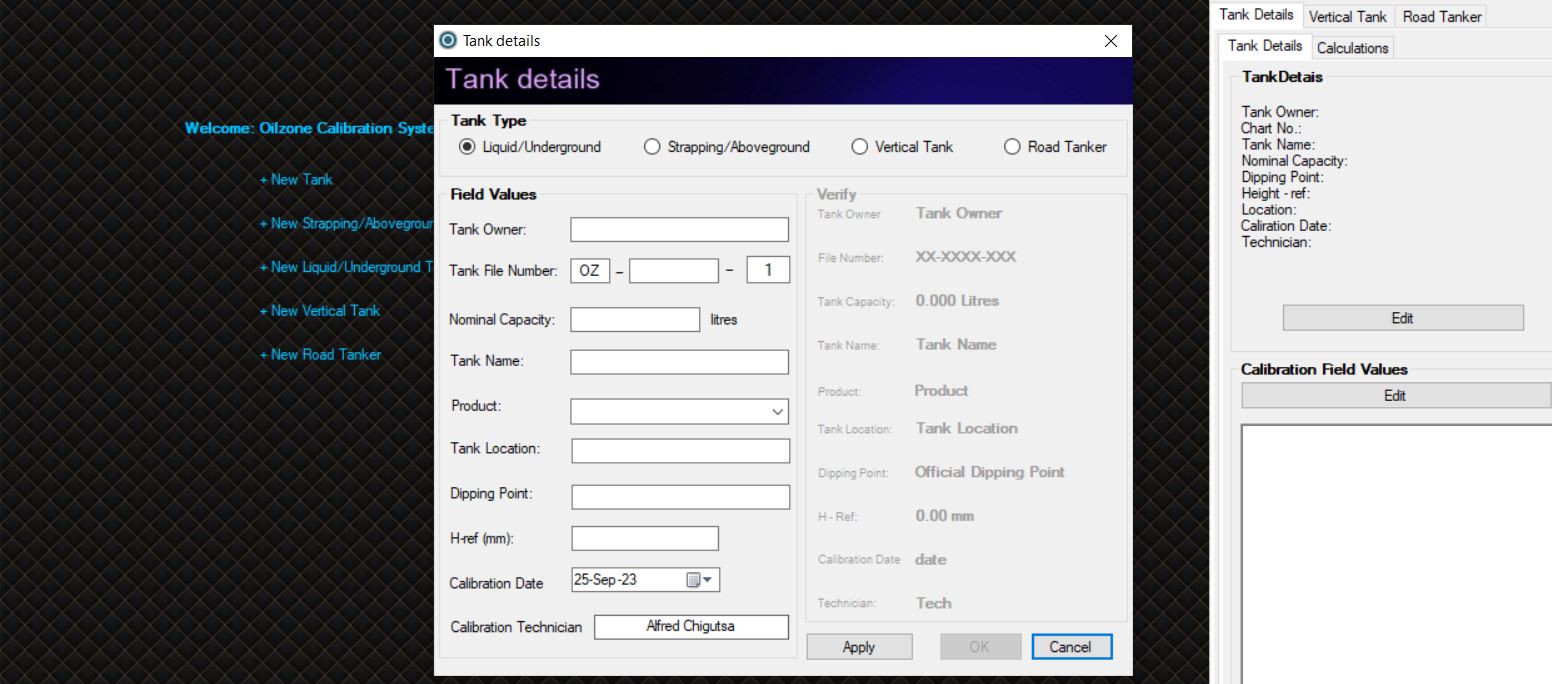
Task: Click Edit under Calibration Field Values
Action: [x=1395, y=395]
